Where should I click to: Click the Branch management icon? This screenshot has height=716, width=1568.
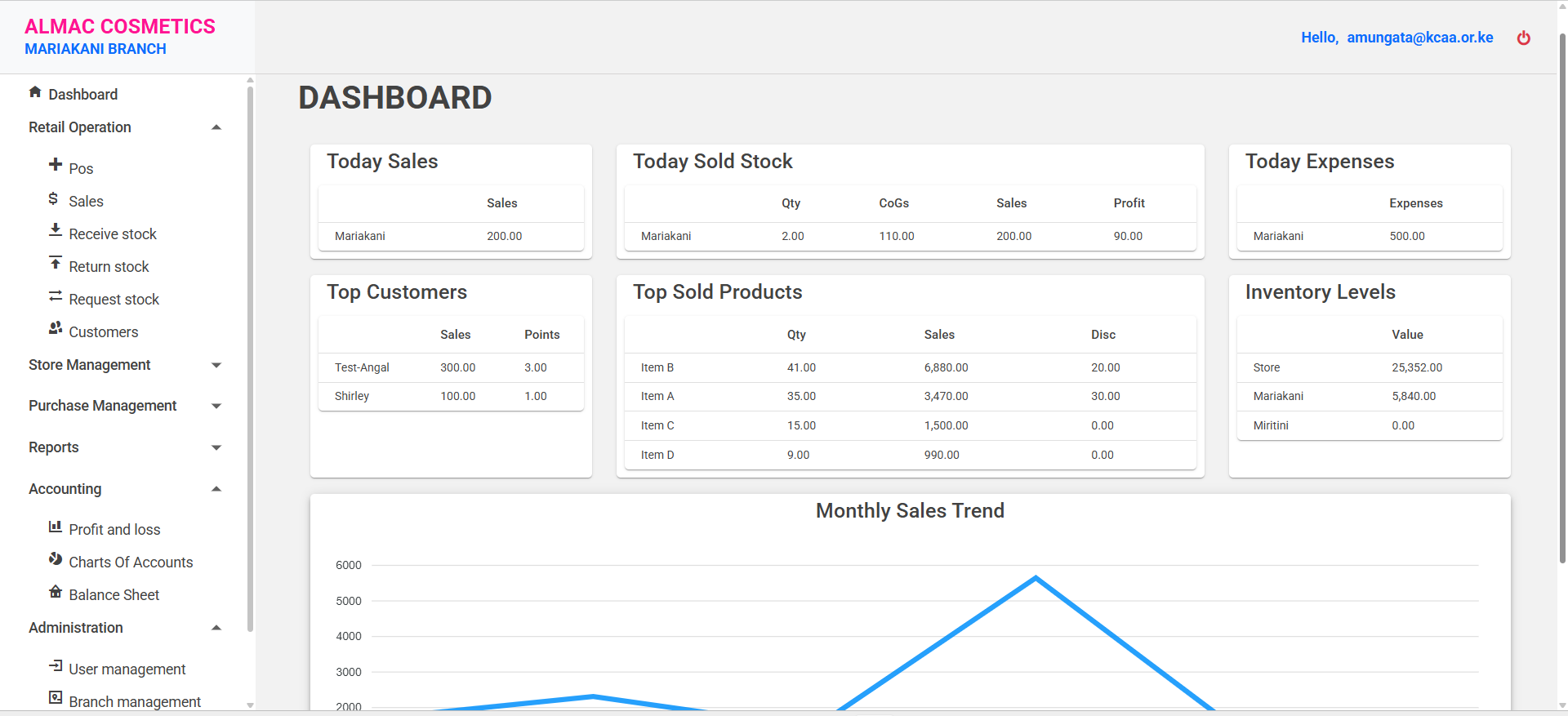(x=56, y=697)
